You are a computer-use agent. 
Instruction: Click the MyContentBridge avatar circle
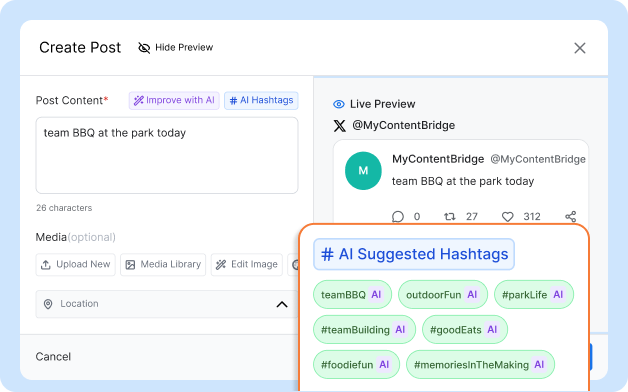(363, 171)
